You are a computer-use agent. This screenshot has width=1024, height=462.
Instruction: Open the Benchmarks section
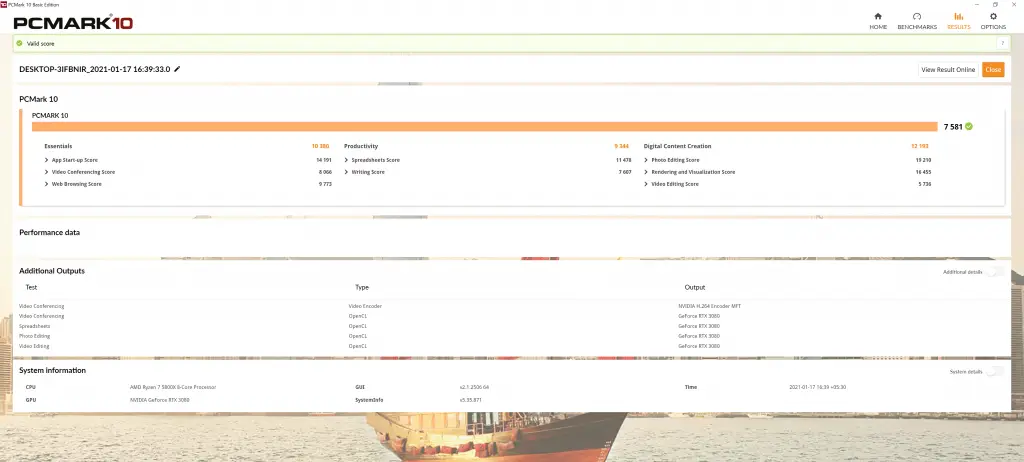(916, 21)
